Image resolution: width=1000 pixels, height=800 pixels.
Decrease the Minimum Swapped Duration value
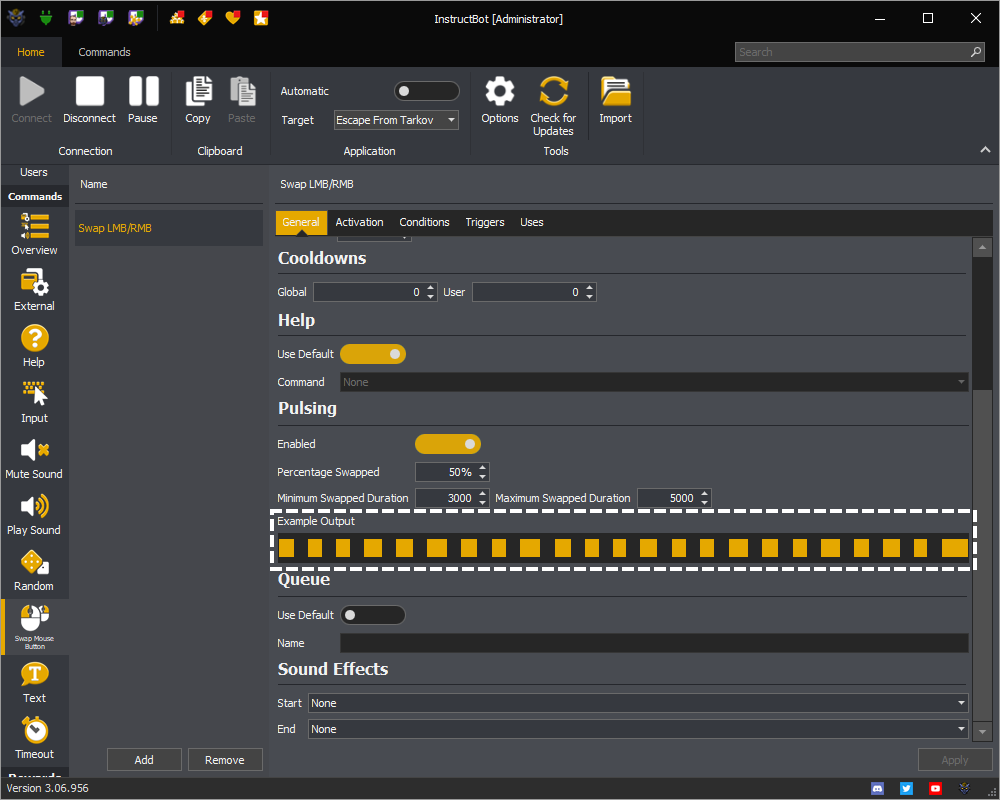tap(483, 503)
